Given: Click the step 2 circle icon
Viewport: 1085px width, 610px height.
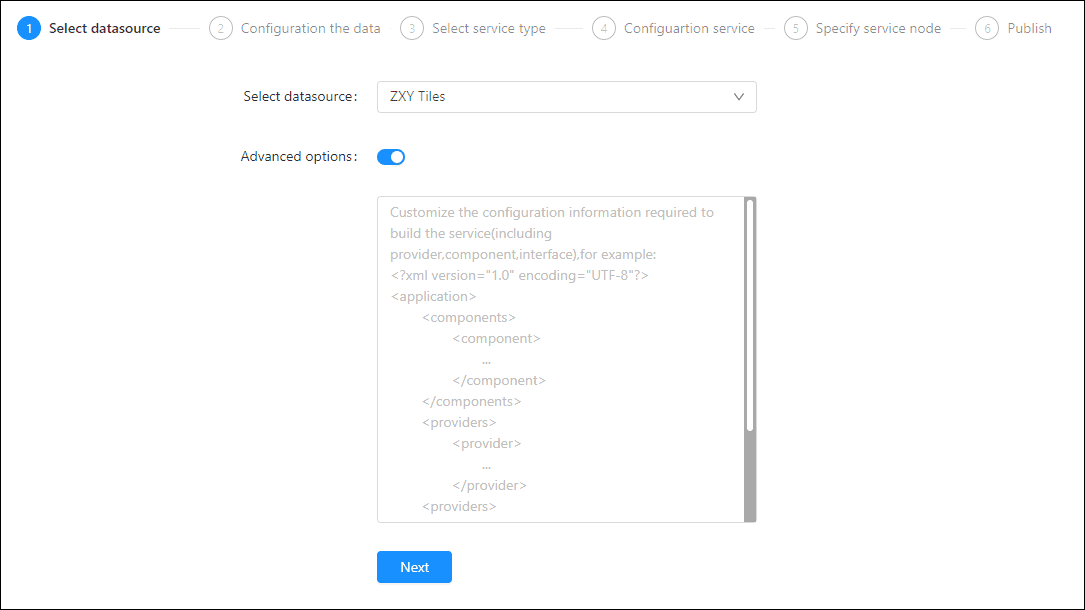Looking at the screenshot, I should [221, 28].
